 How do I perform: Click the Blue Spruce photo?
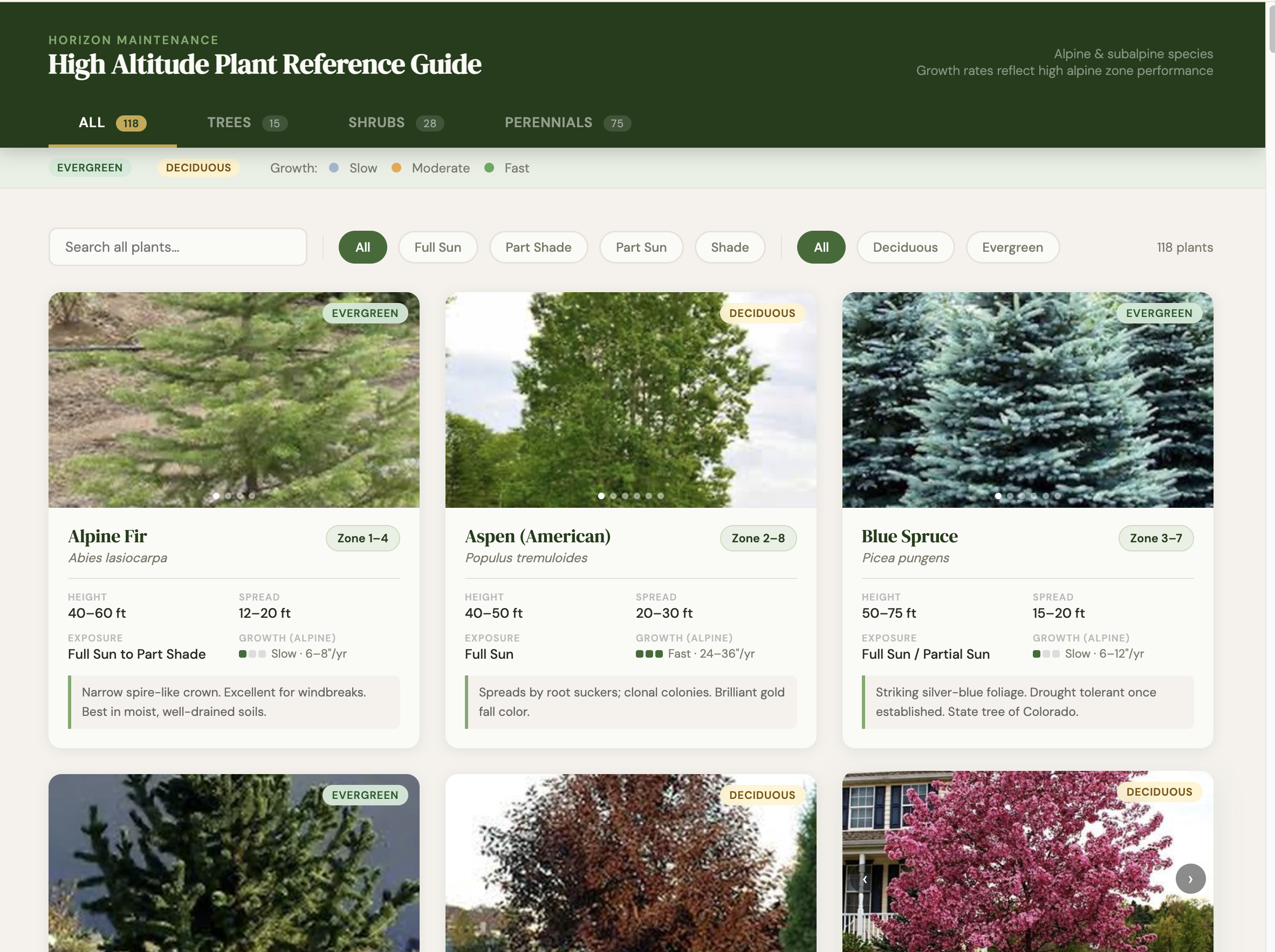pos(1027,400)
